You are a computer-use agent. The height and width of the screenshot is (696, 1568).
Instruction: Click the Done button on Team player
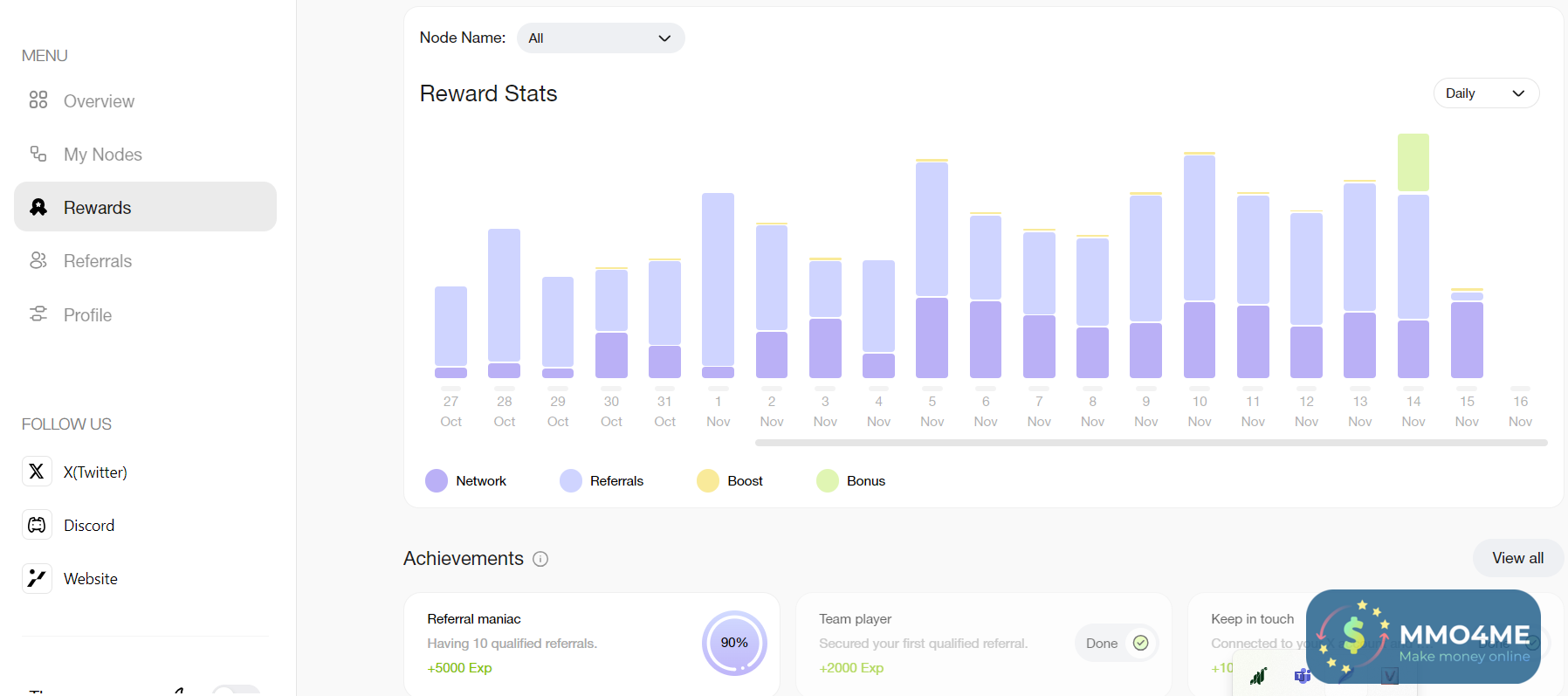(x=1117, y=643)
